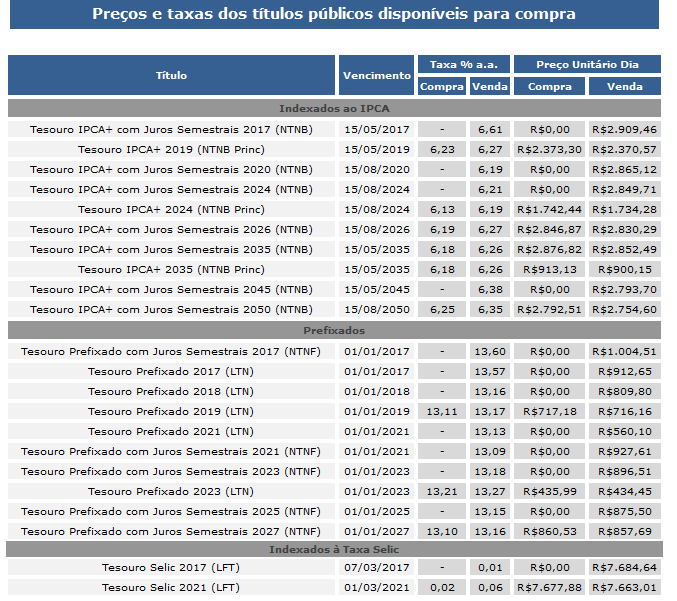Click the 6,25 purchase rate
The width and height of the screenshot is (677, 601).
click(442, 309)
